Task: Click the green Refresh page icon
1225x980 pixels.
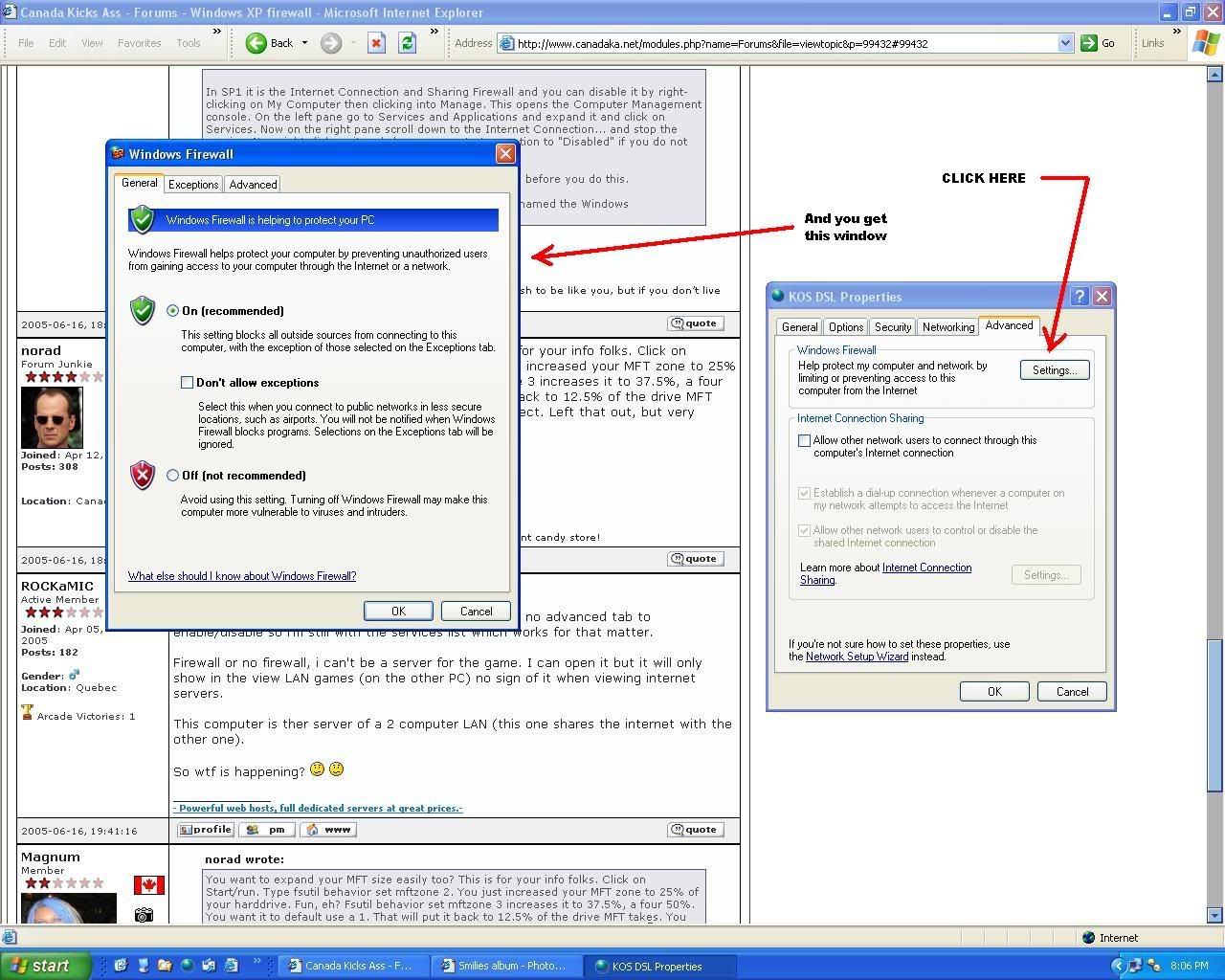Action: [x=408, y=43]
